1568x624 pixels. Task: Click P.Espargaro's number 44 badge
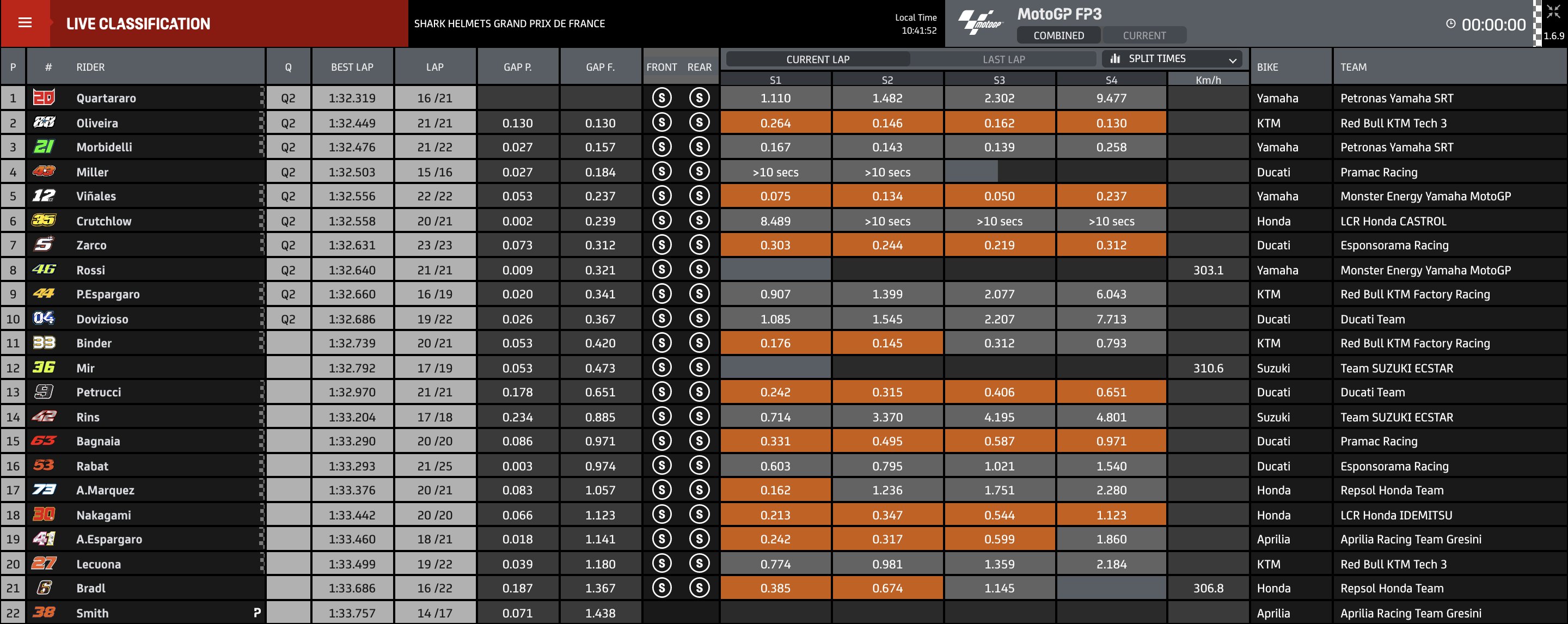44,293
